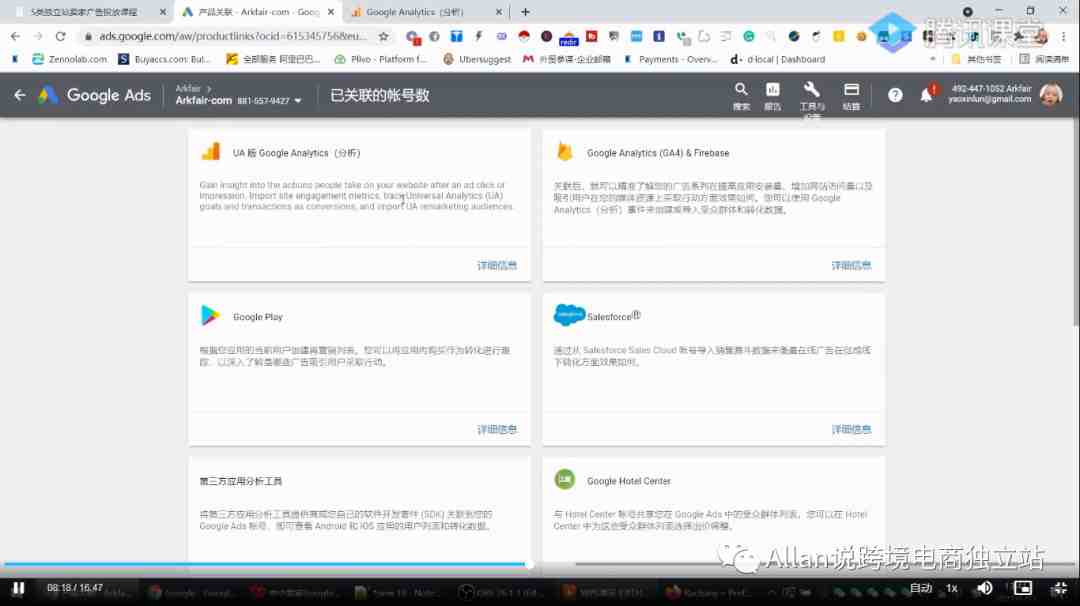This screenshot has width=1080, height=606.
Task: Open the Ubersuggest bookmark
Action: click(477, 59)
